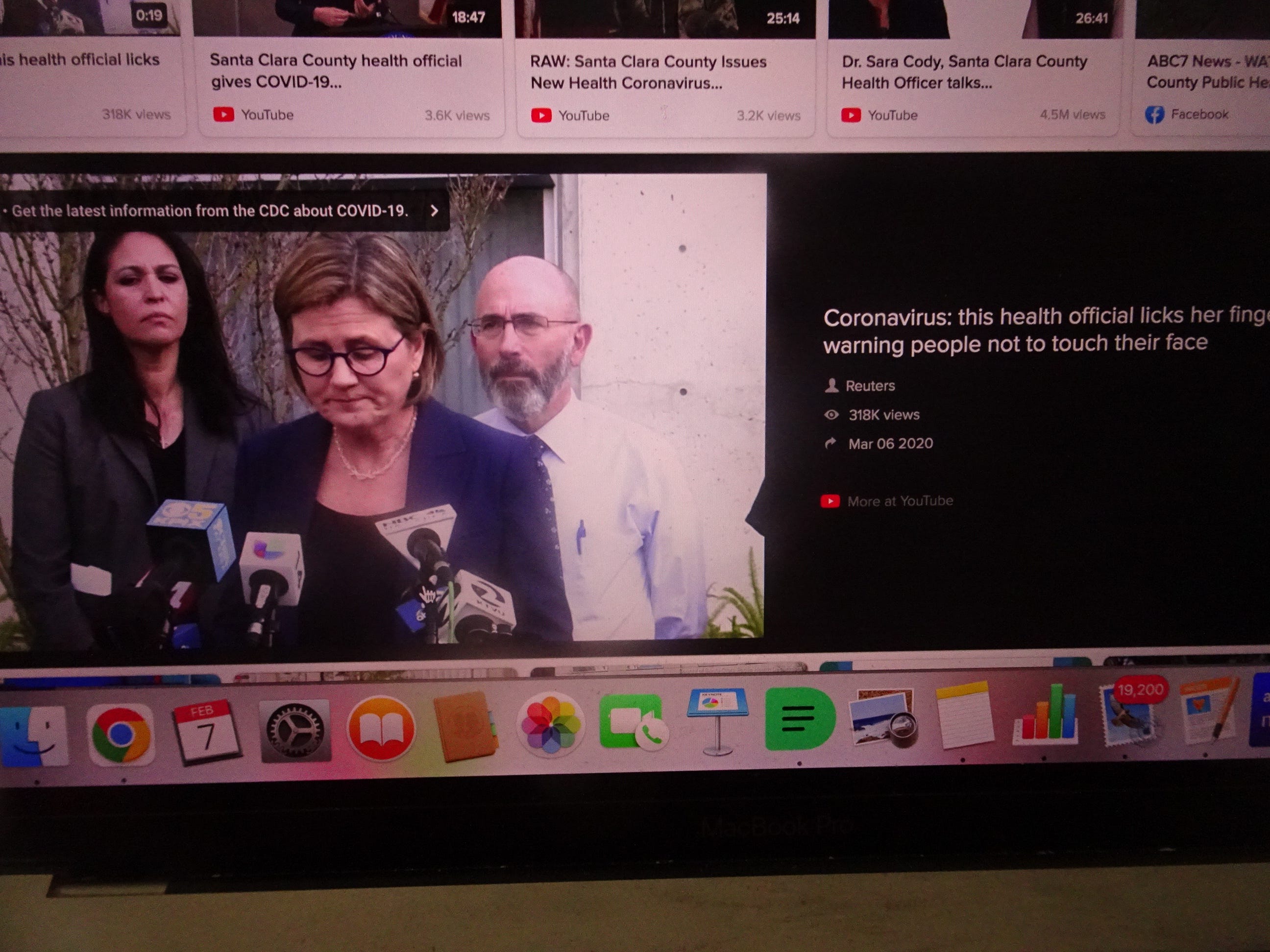
Task: Open System Preferences gear icon
Action: 295,731
